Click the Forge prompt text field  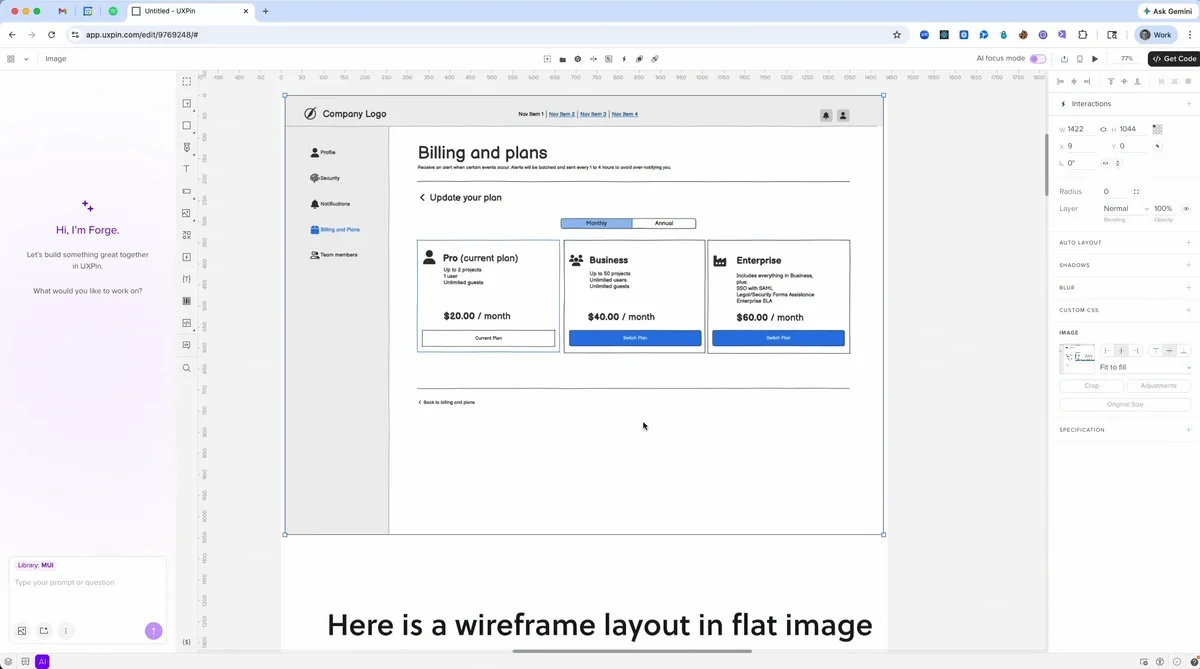pos(88,583)
